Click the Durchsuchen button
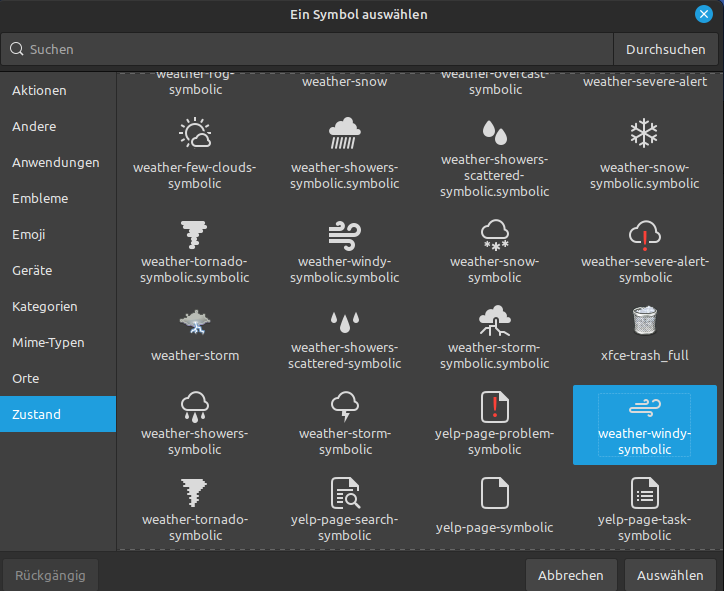The height and width of the screenshot is (591, 724). (x=666, y=49)
